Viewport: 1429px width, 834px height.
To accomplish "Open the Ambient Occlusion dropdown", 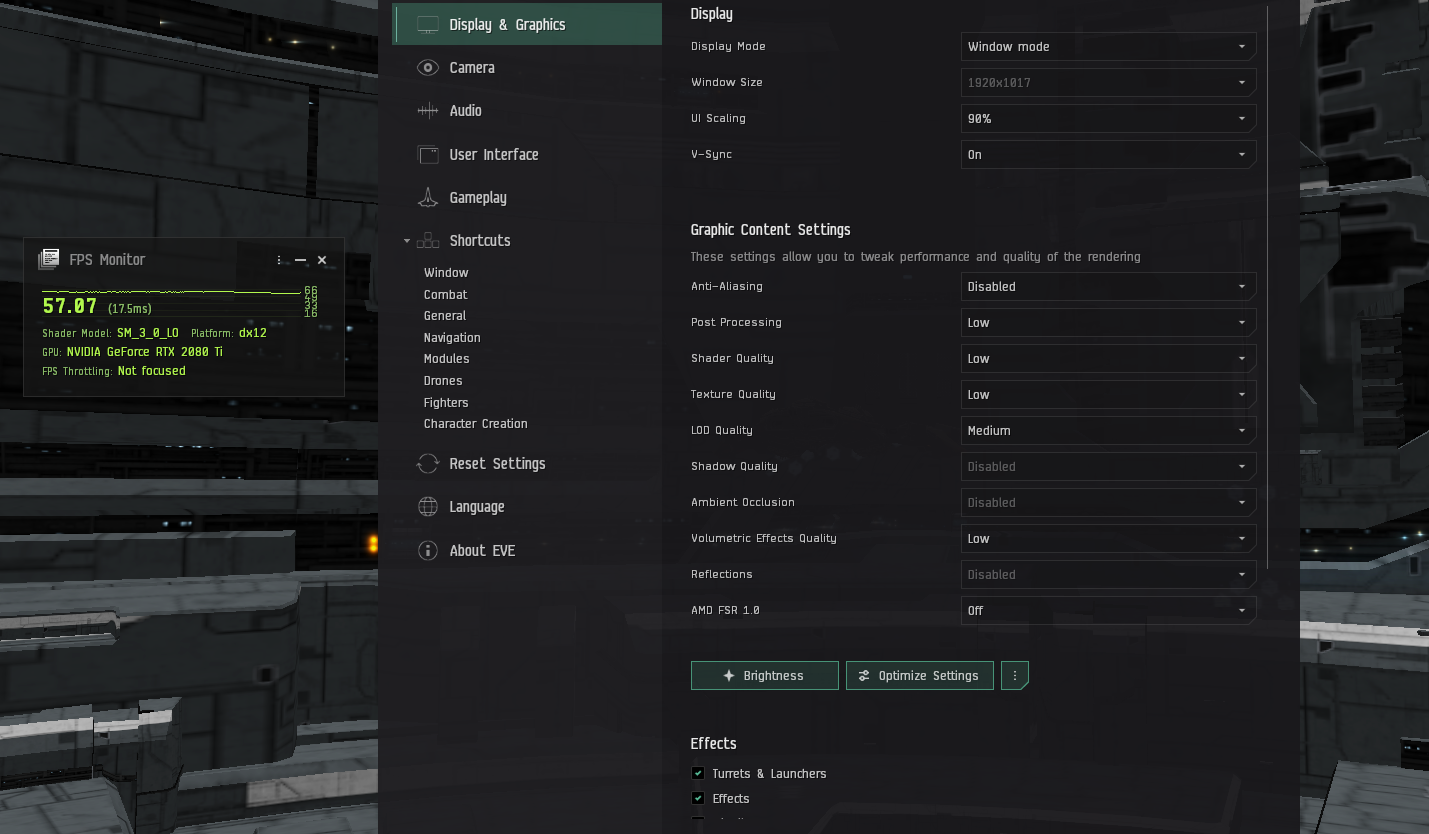I will [1108, 503].
